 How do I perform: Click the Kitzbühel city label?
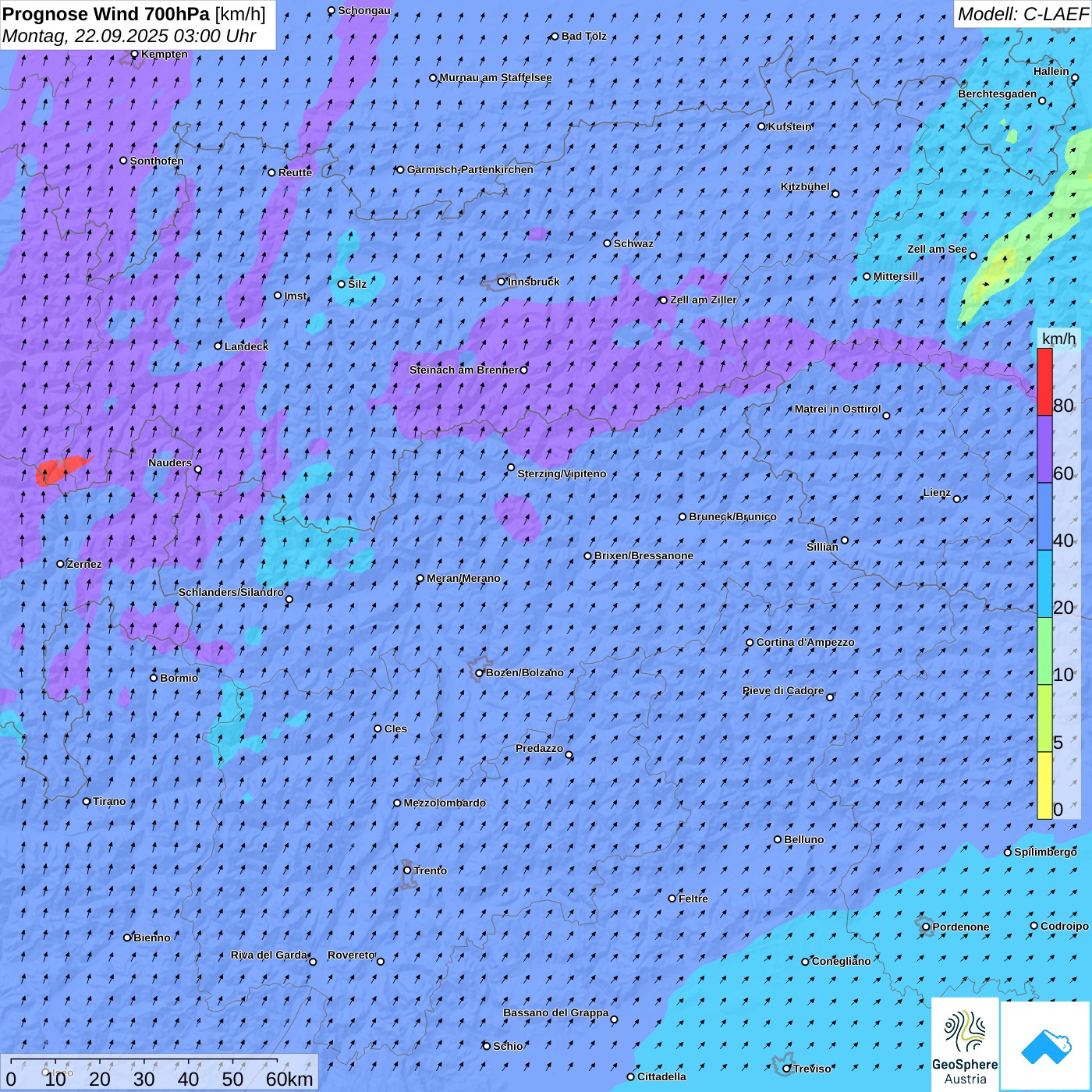(x=805, y=186)
